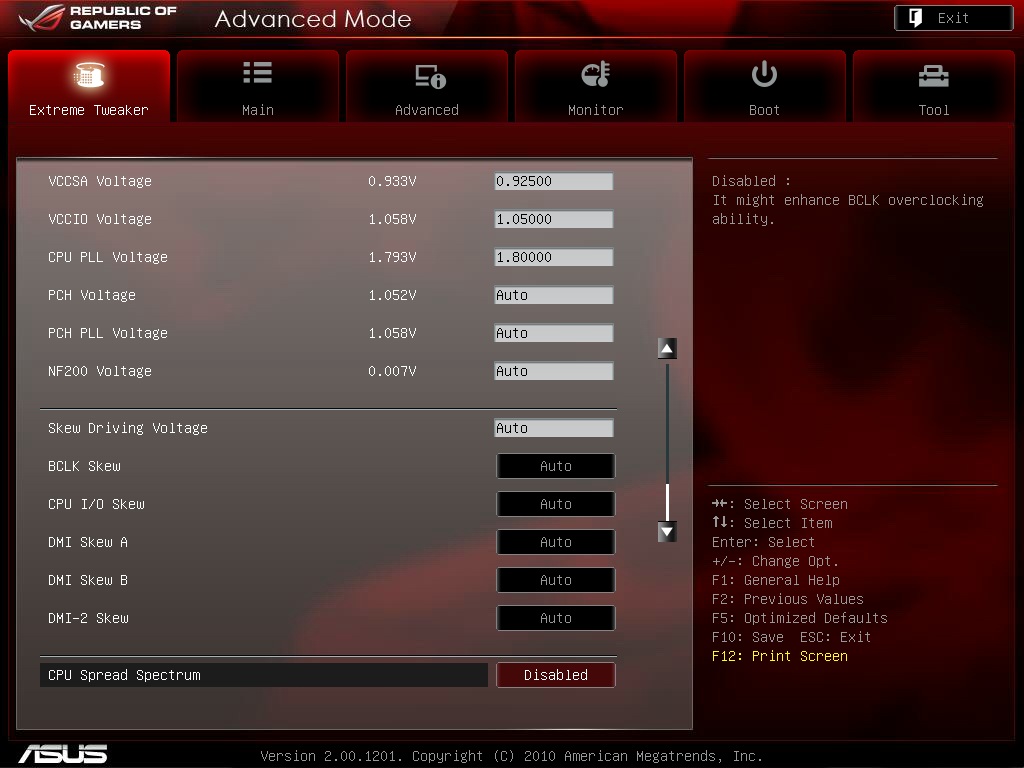Screen dimensions: 1024x768
Task: Click the VCCSA Voltage label
Action: coord(100,182)
